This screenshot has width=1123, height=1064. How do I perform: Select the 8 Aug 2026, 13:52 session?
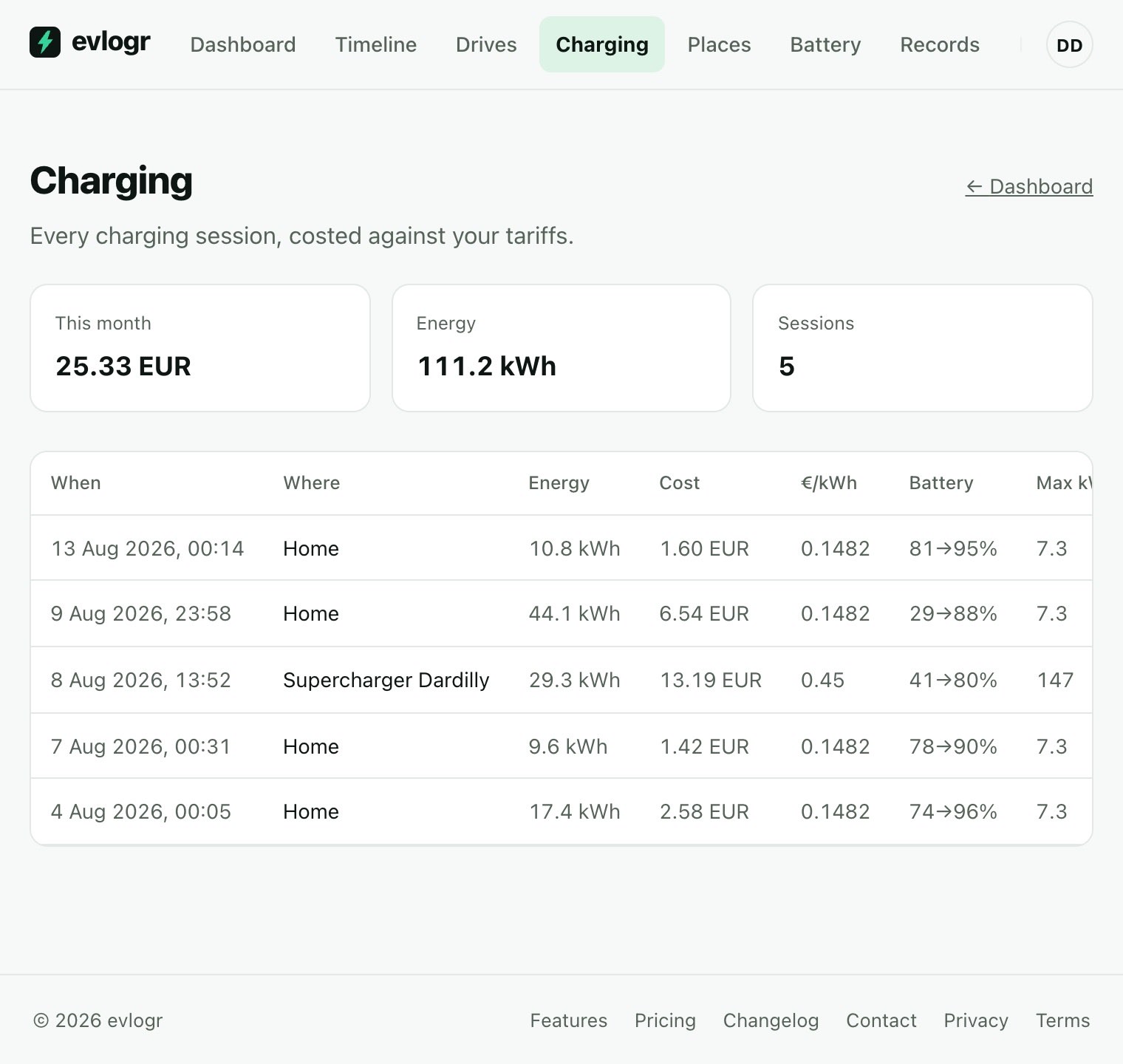coord(561,681)
